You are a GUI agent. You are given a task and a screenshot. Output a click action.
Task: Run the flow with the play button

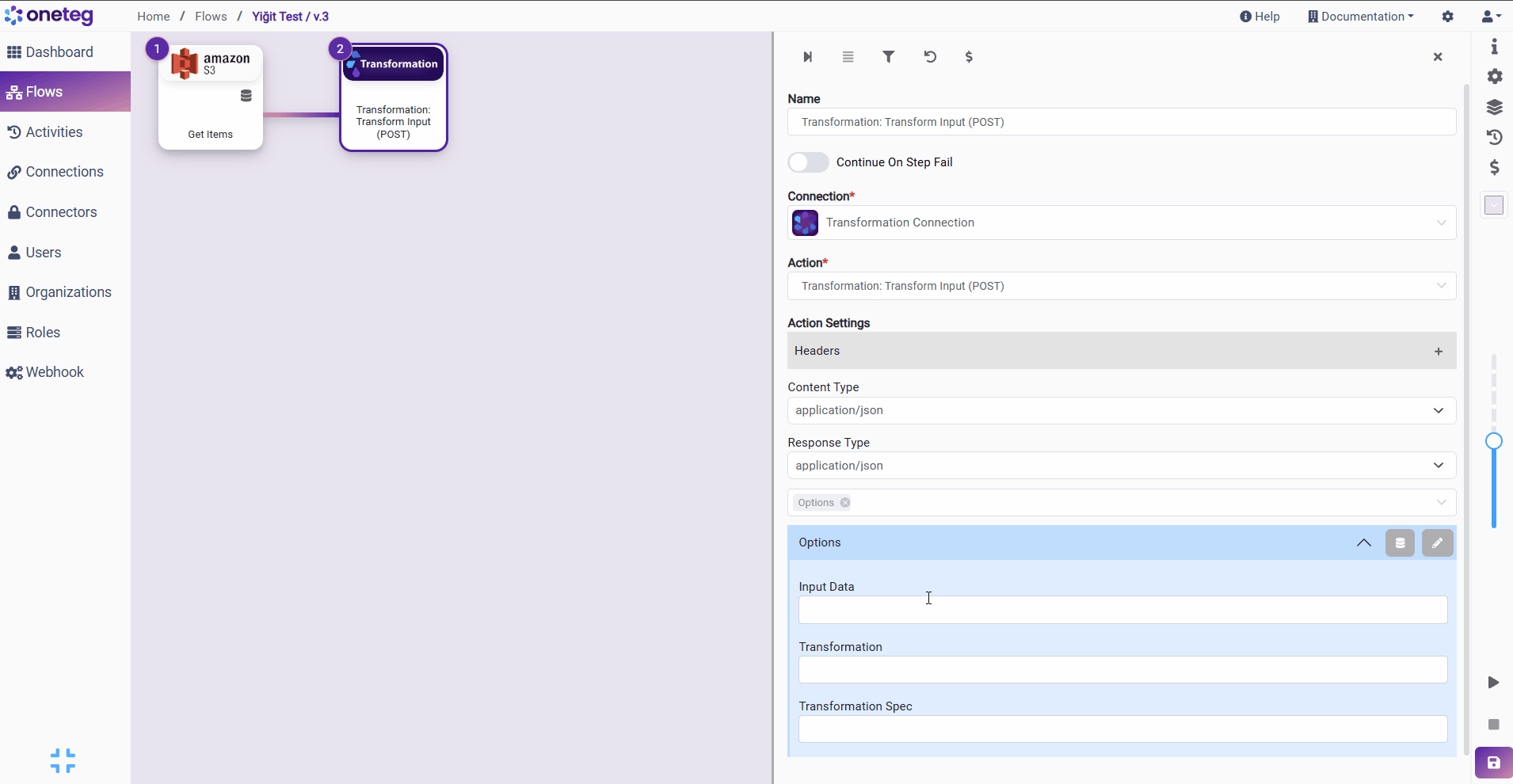click(x=1493, y=683)
